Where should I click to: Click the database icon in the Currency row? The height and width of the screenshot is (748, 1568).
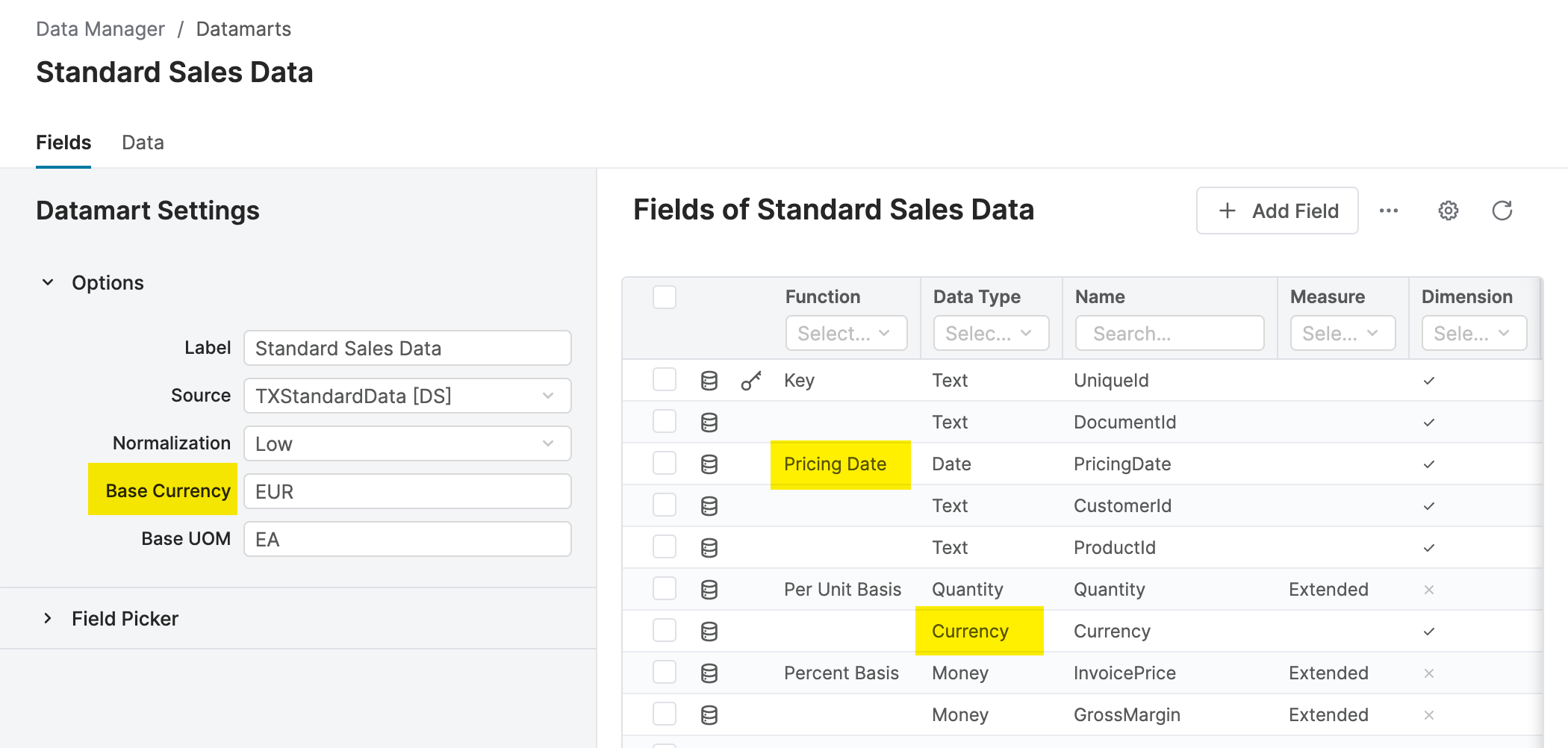click(709, 632)
